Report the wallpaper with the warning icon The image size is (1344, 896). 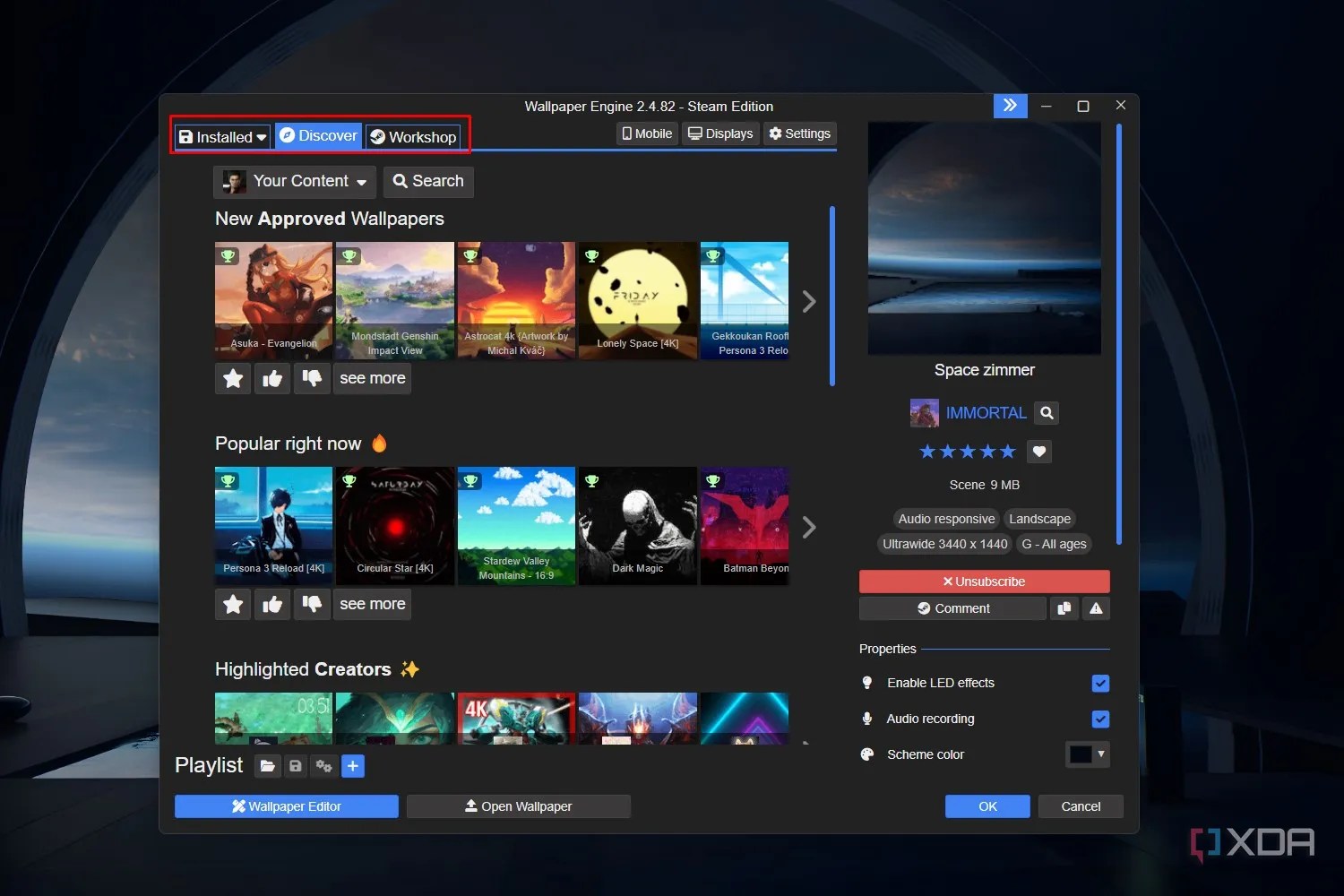point(1095,608)
